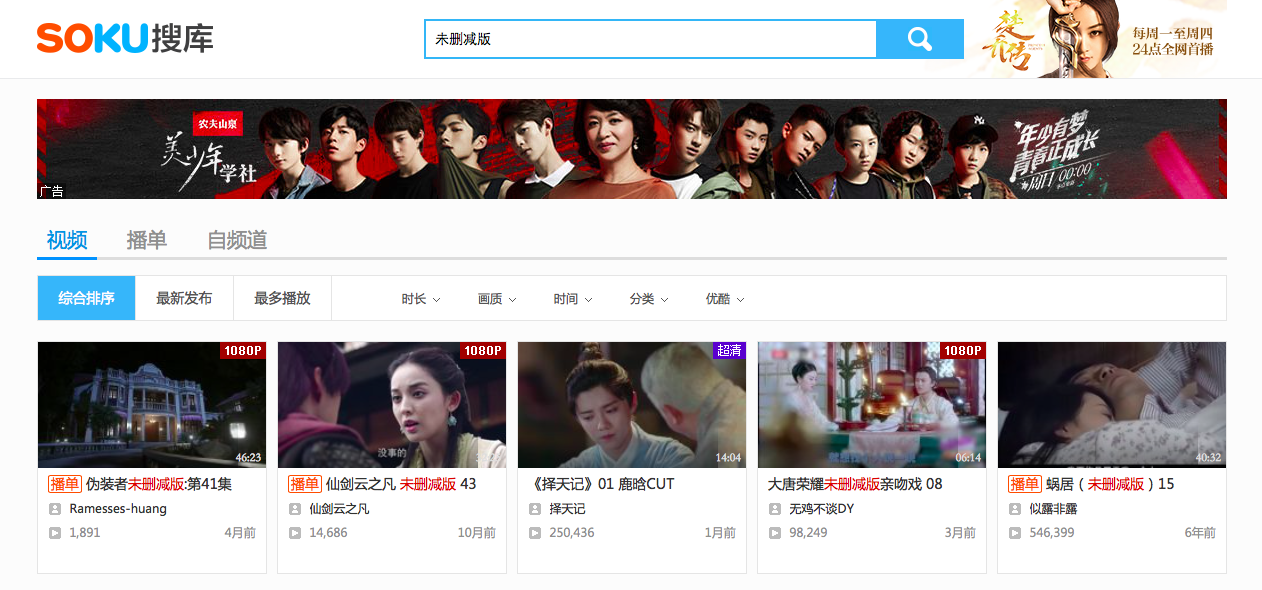1262x590 pixels.
Task: Click 1080P badge on 仙剑云之凡 thumbnail
Action: pyautogui.click(x=483, y=351)
